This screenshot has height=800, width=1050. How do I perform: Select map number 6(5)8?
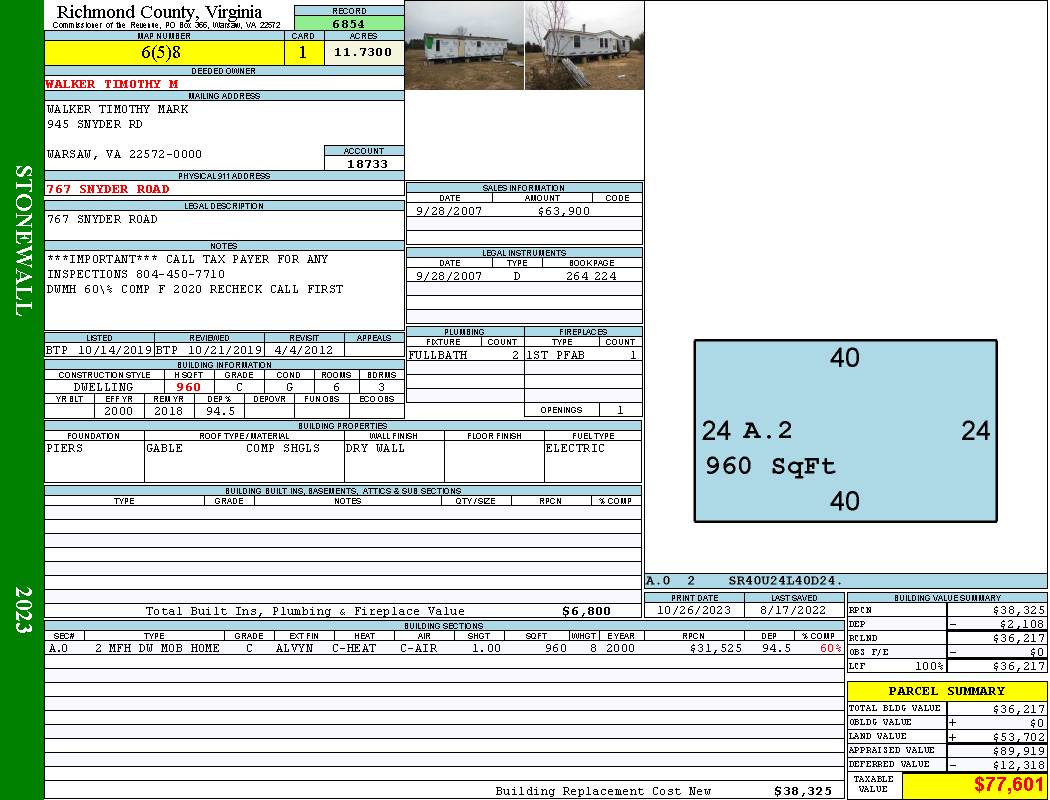(161, 52)
